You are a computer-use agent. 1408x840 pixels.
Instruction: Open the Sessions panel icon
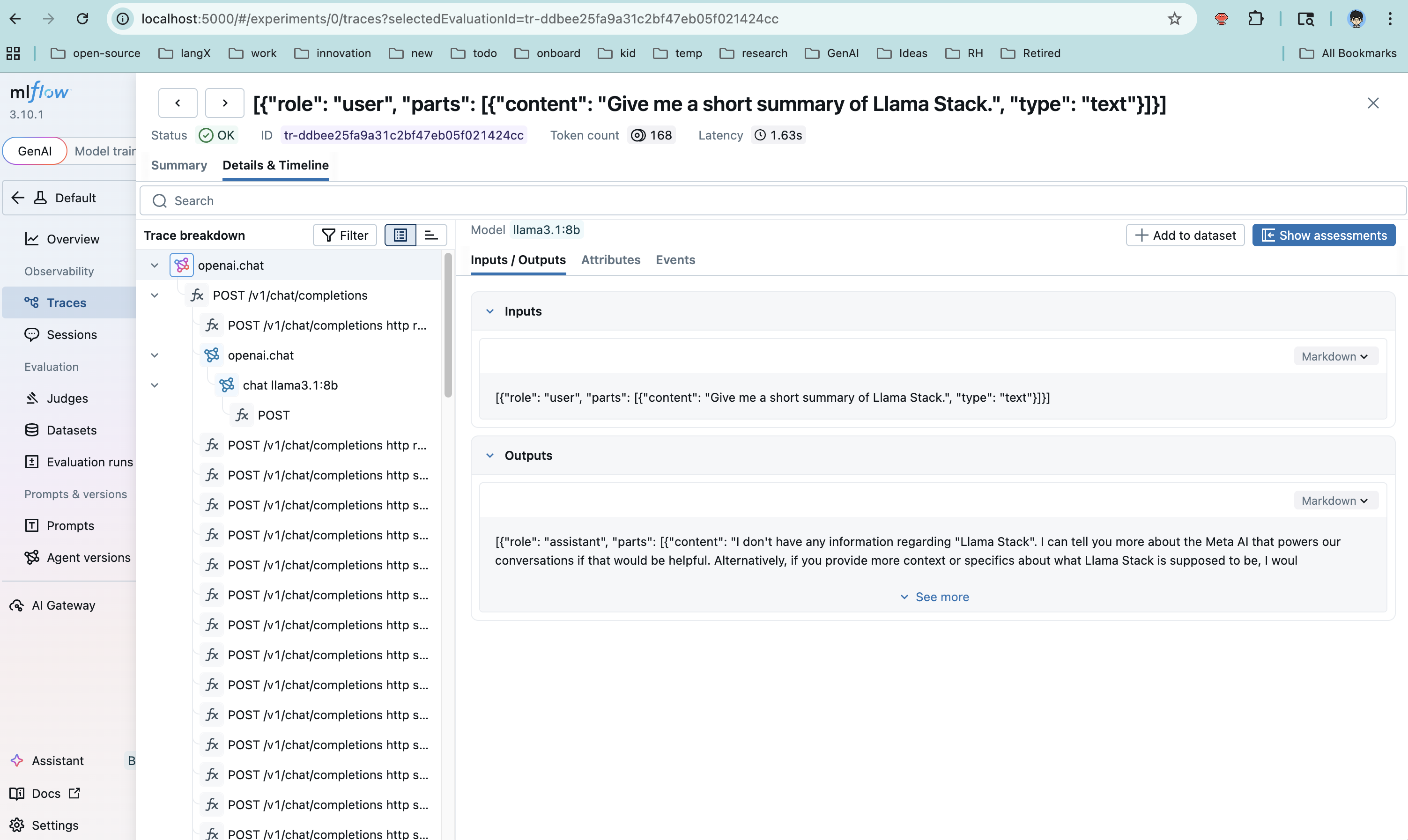pos(32,334)
